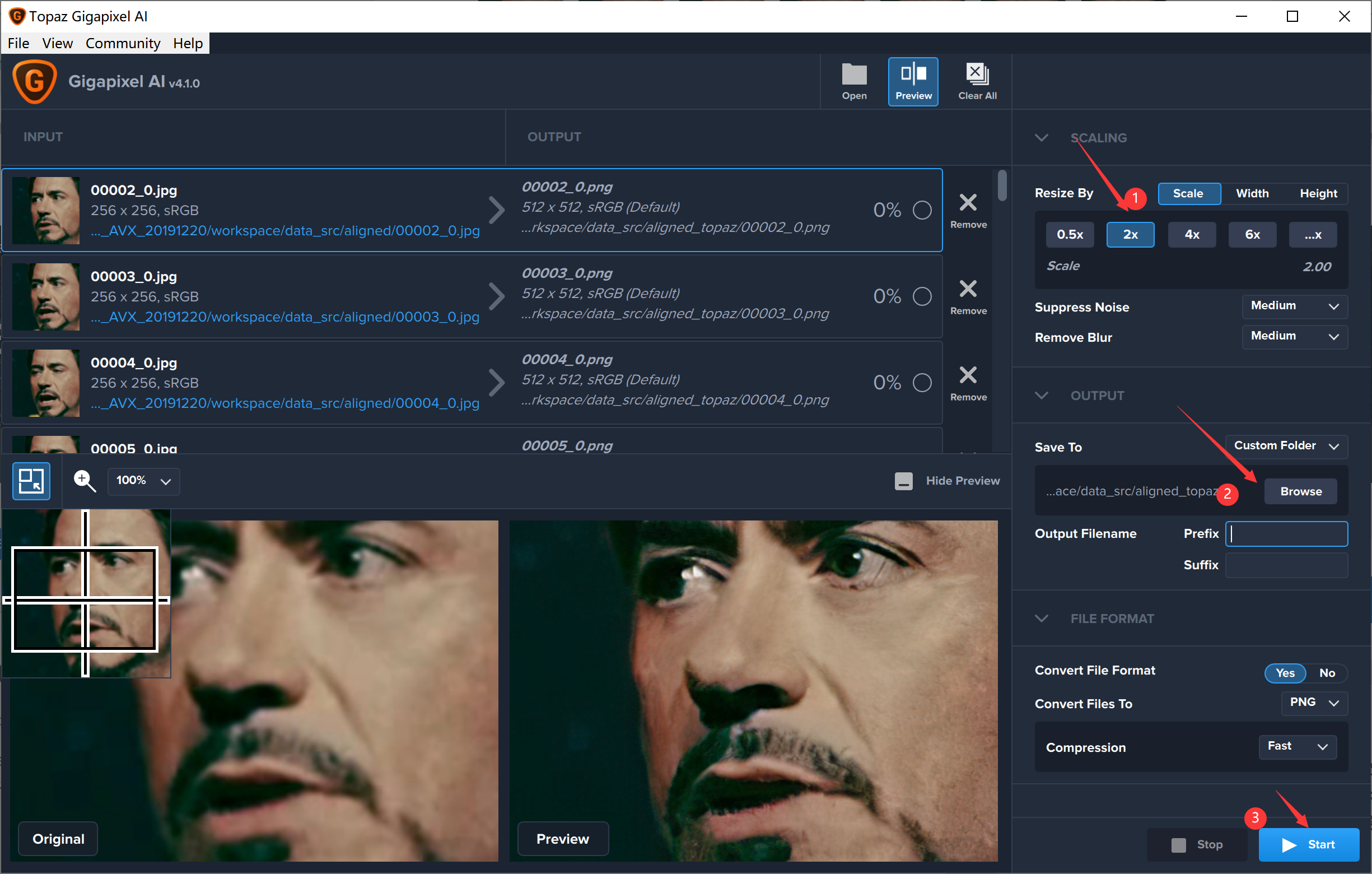This screenshot has height=874, width=1372.
Task: Set Convert File Format to No
Action: coord(1327,673)
